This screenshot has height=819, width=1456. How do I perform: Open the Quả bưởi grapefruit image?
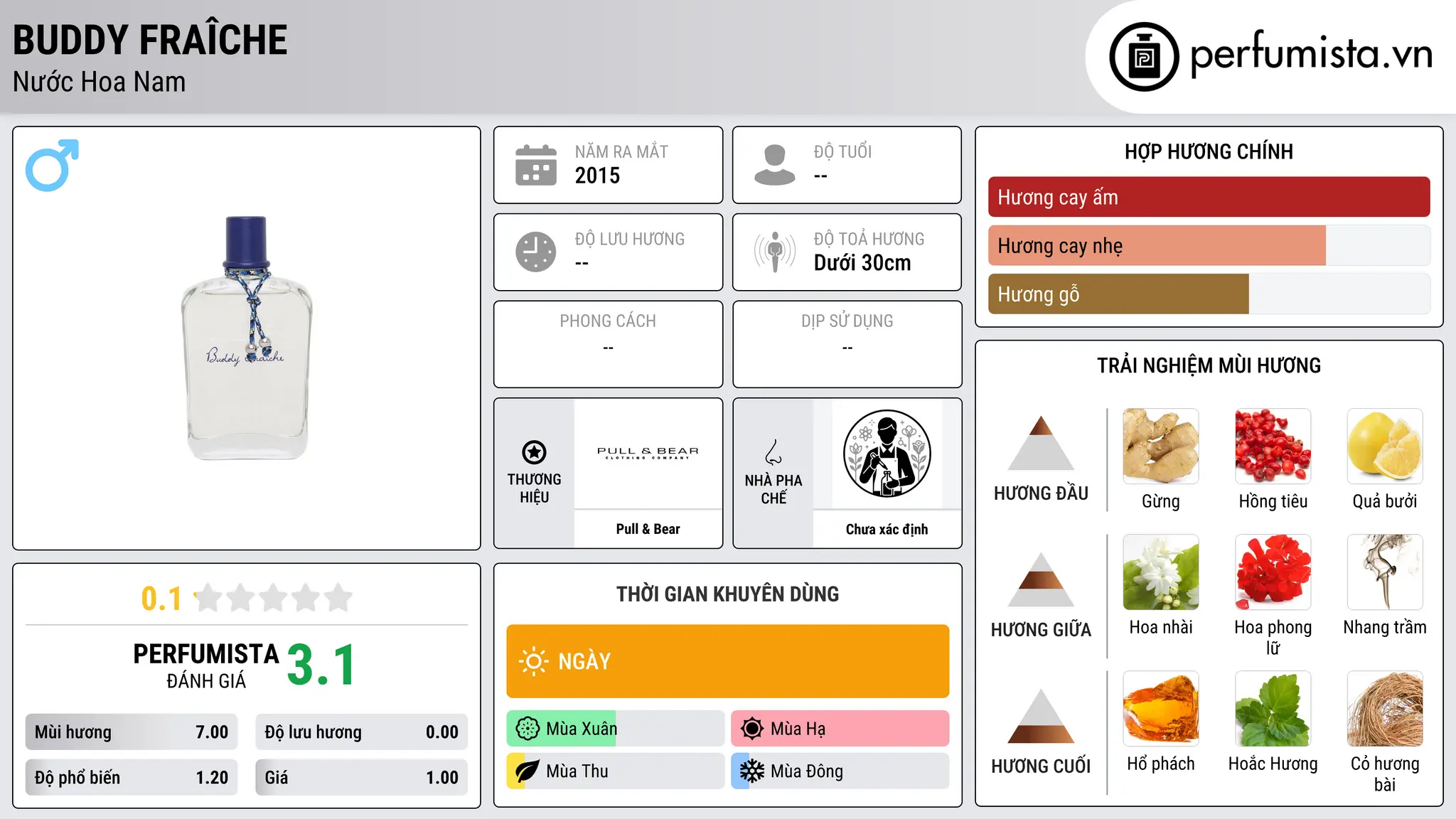pos(1385,446)
